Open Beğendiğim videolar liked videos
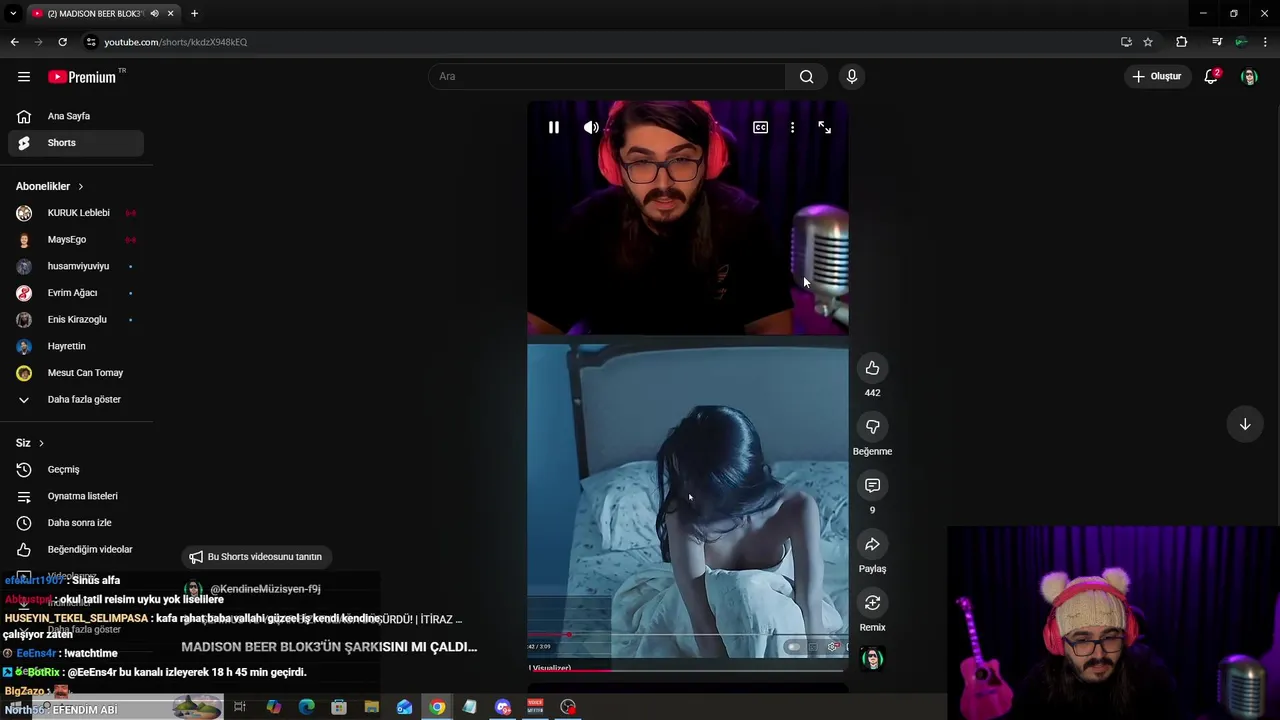 (x=76, y=550)
